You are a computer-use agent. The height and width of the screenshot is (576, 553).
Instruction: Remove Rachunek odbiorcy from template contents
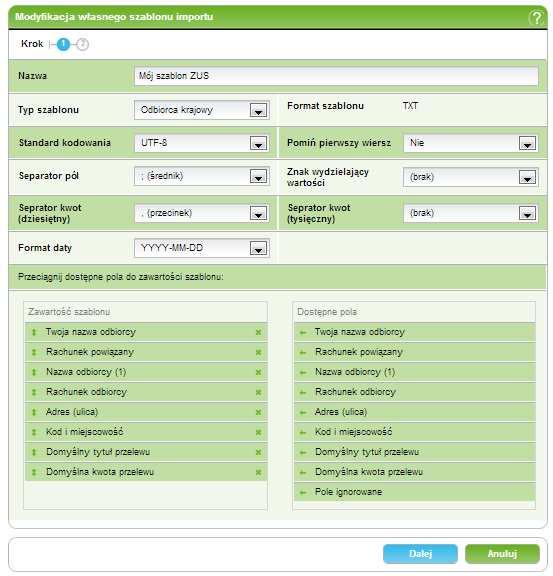(x=258, y=392)
